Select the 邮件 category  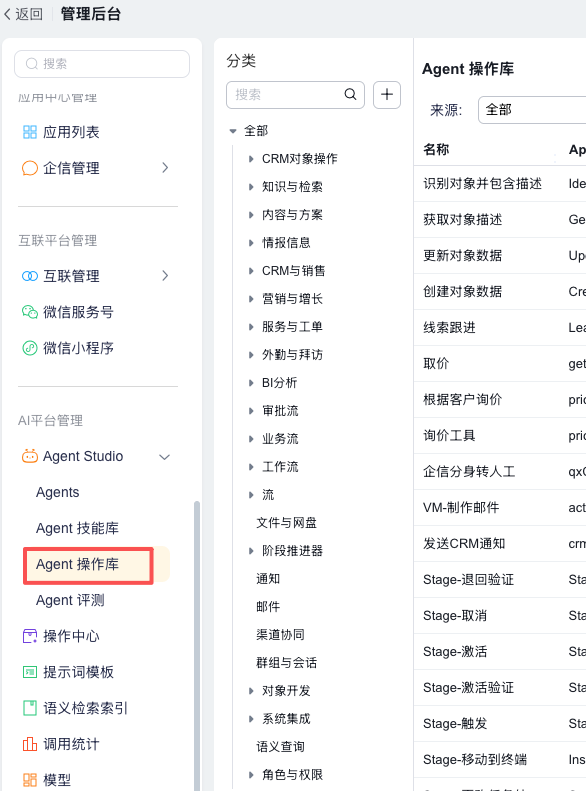click(x=268, y=607)
